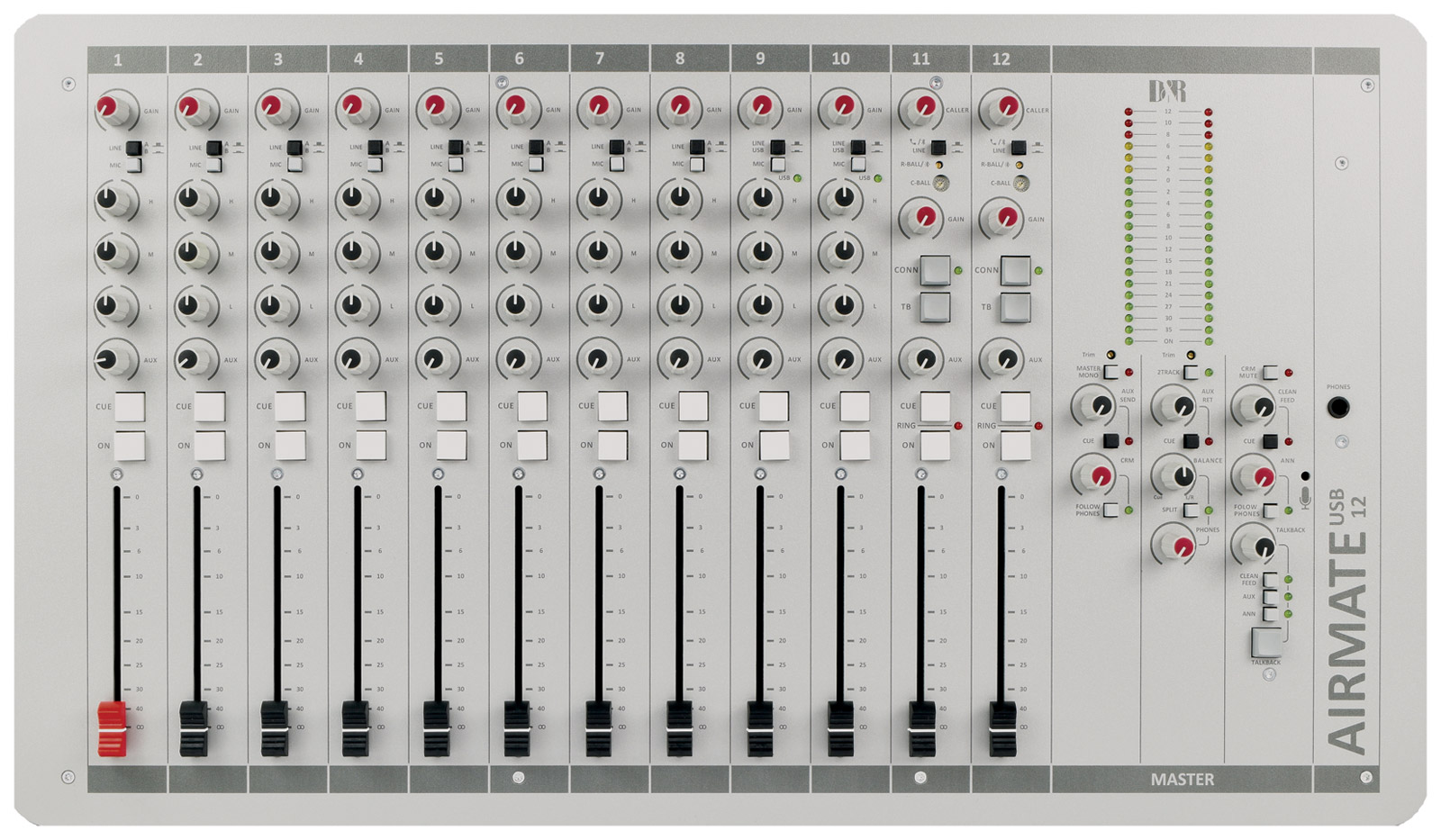Click the black fader on channel 7
Viewport: 1441px width, 840px height.
click(x=598, y=727)
